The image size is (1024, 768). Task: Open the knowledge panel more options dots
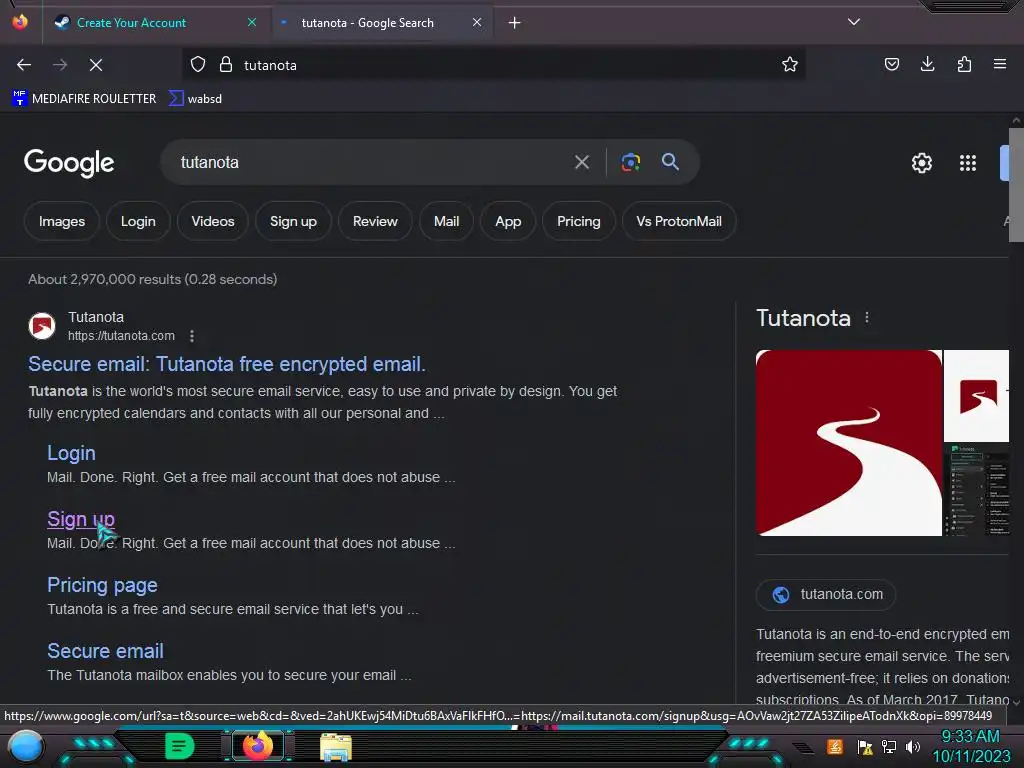pos(867,317)
